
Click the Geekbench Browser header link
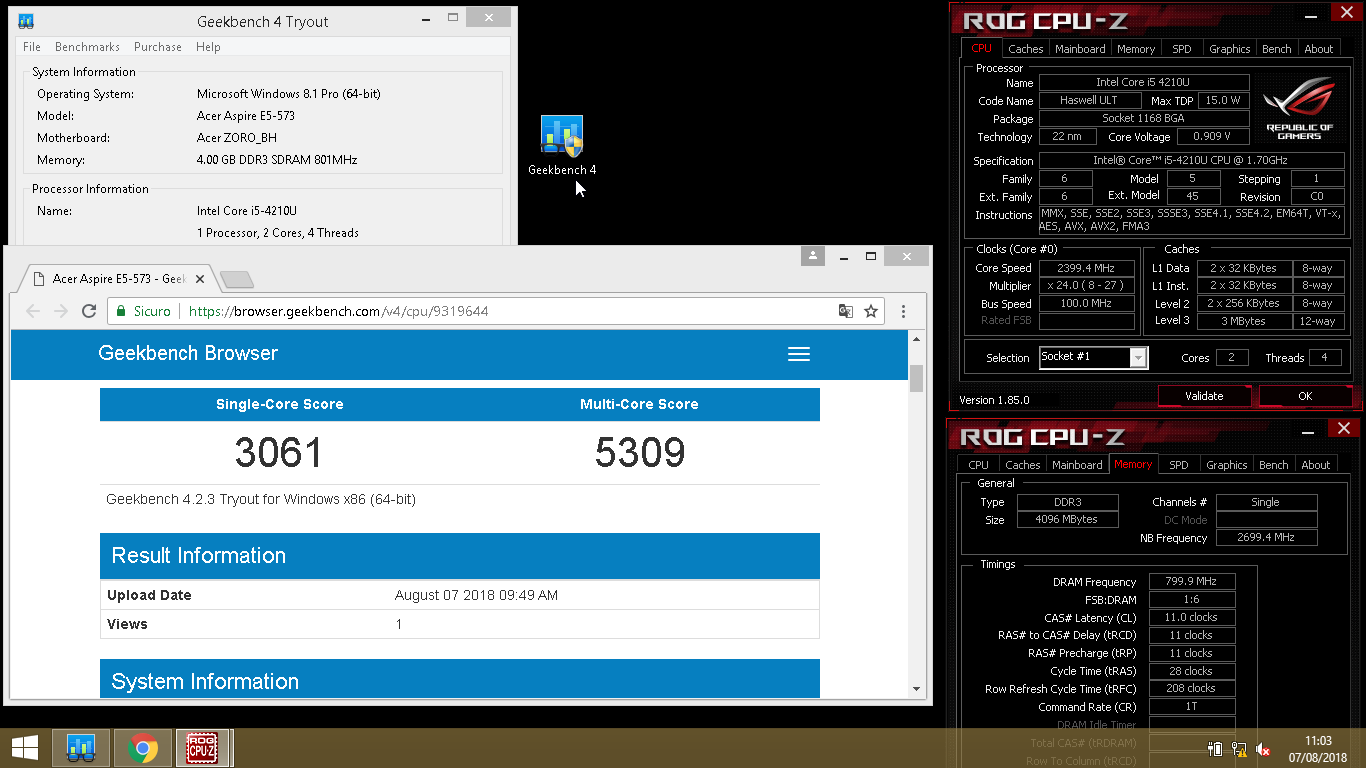pyautogui.click(x=188, y=353)
